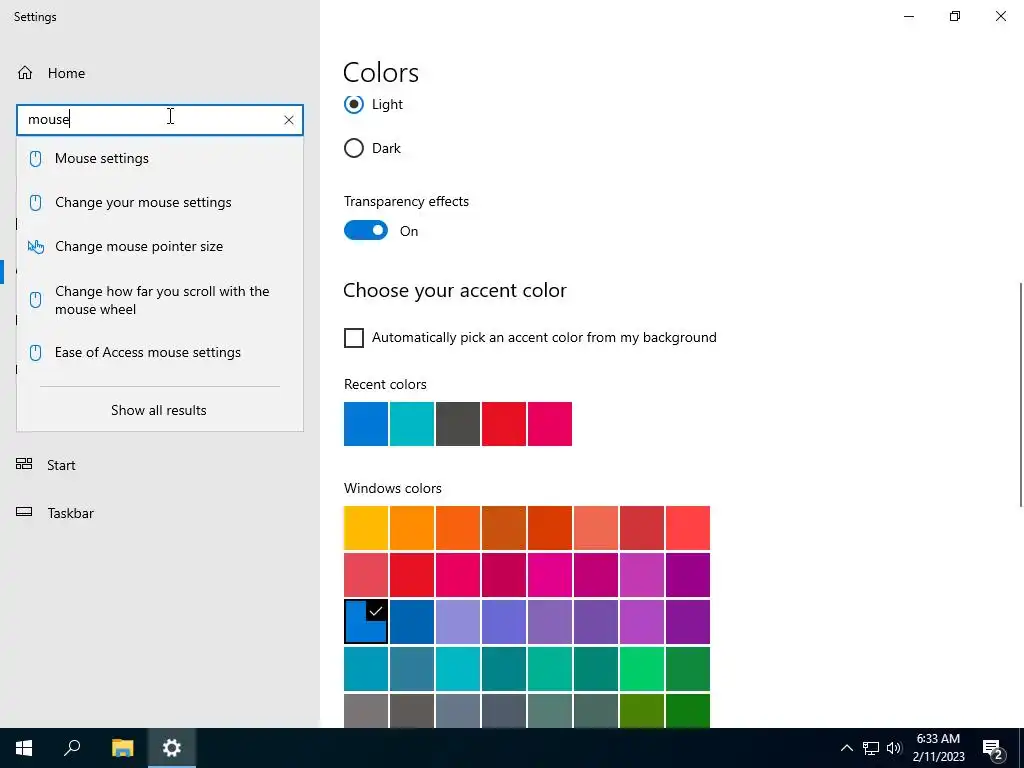Choose Change your mouse settings result
This screenshot has width=1024, height=768.
[160, 202]
